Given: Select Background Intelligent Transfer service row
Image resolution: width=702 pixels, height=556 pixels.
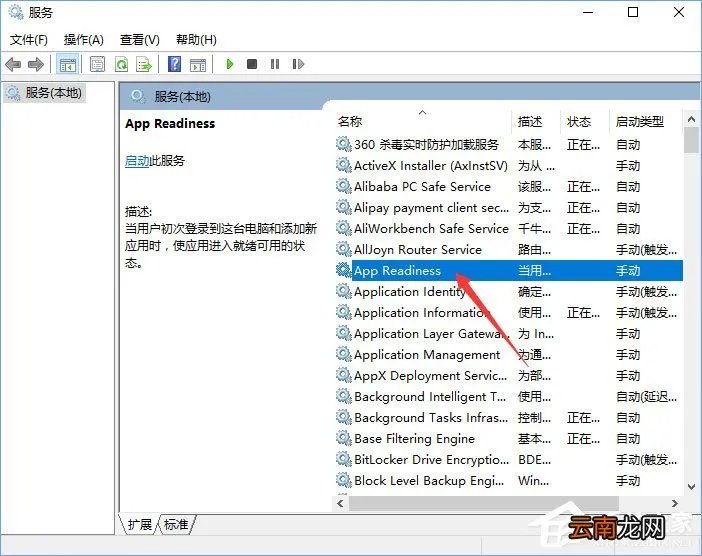Looking at the screenshot, I should coord(509,397).
